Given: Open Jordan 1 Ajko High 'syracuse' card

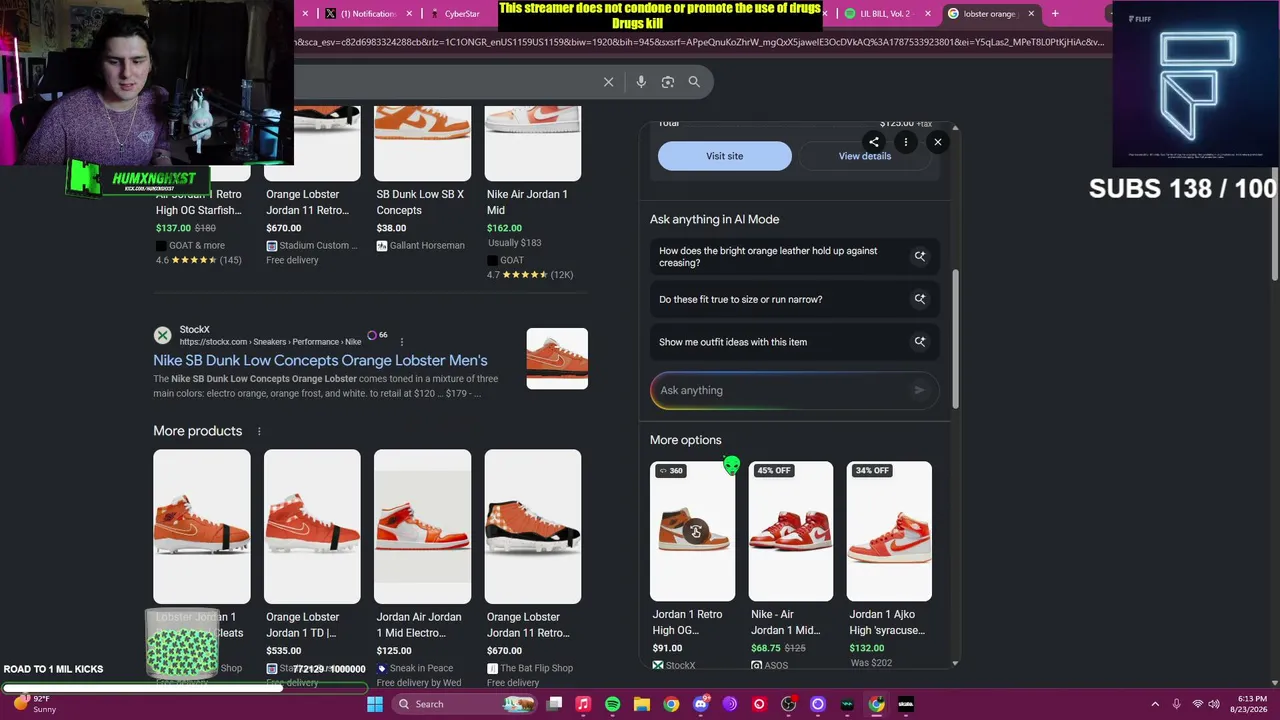Looking at the screenshot, I should (x=889, y=565).
